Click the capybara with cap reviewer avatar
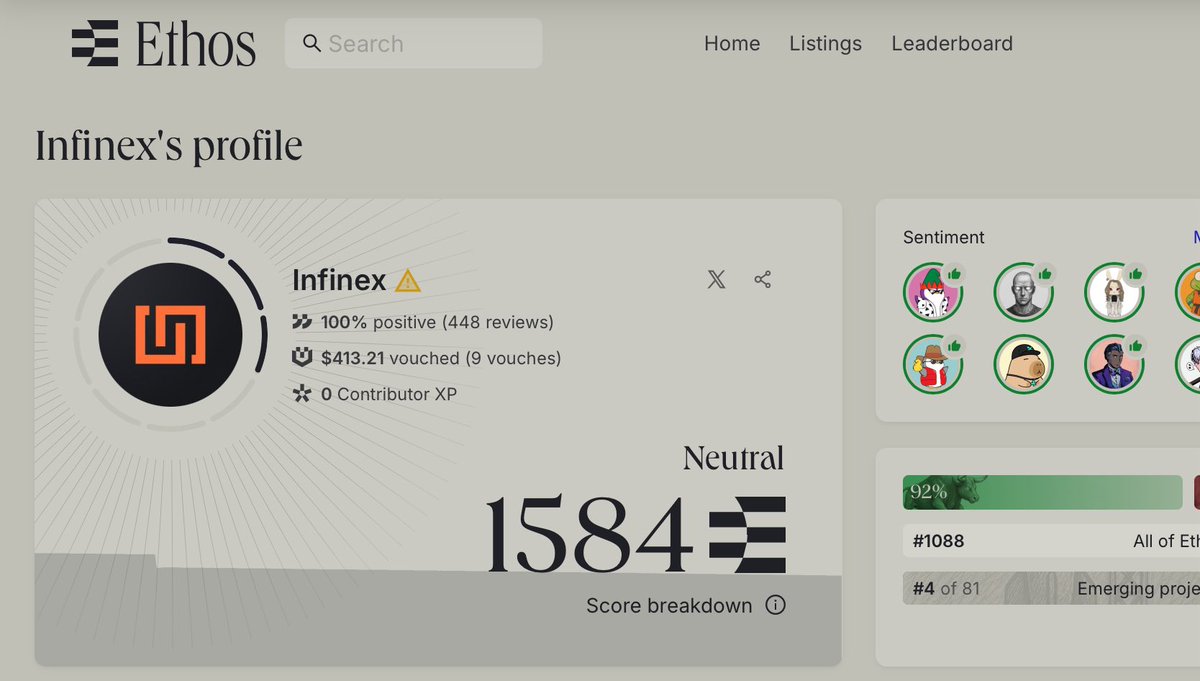This screenshot has height=681, width=1200. coord(1023,364)
